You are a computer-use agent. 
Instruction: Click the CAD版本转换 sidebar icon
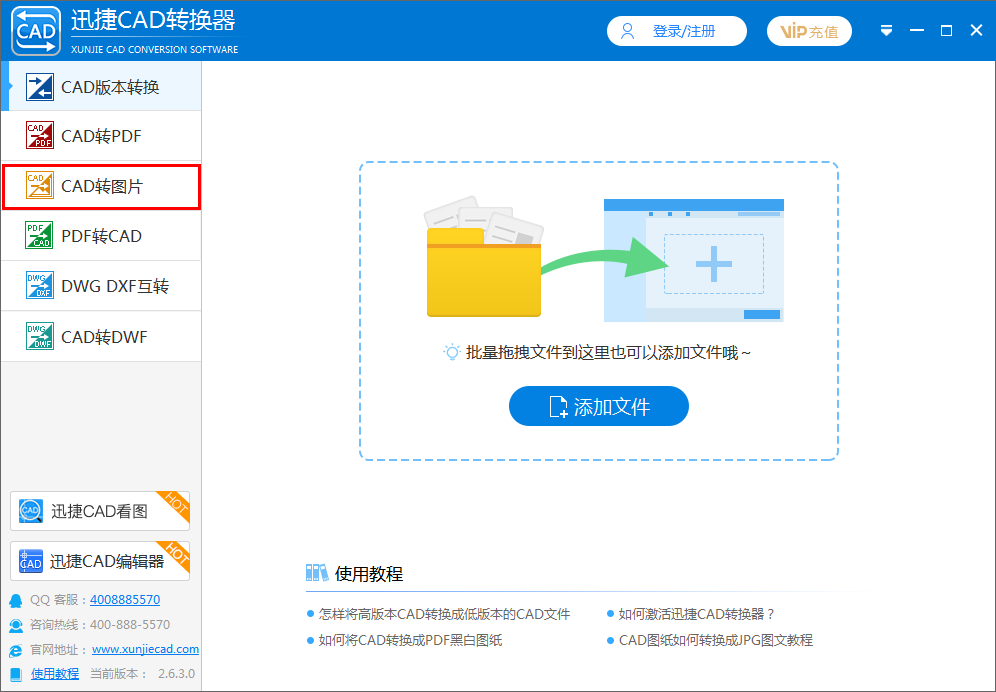click(40, 87)
